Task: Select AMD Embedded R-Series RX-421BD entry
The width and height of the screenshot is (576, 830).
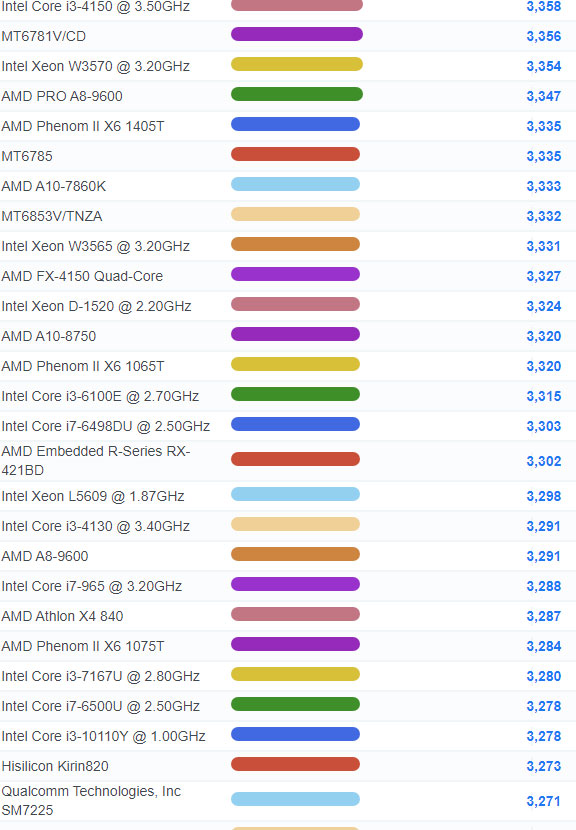Action: coord(96,461)
